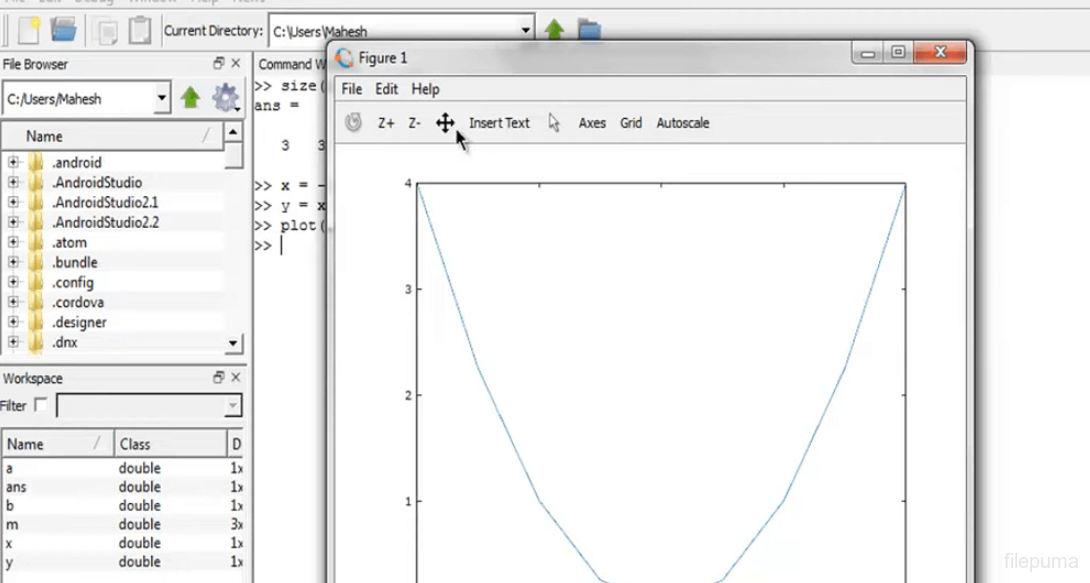Click the Paste clipboard icon
The image size is (1090, 583).
click(x=140, y=30)
